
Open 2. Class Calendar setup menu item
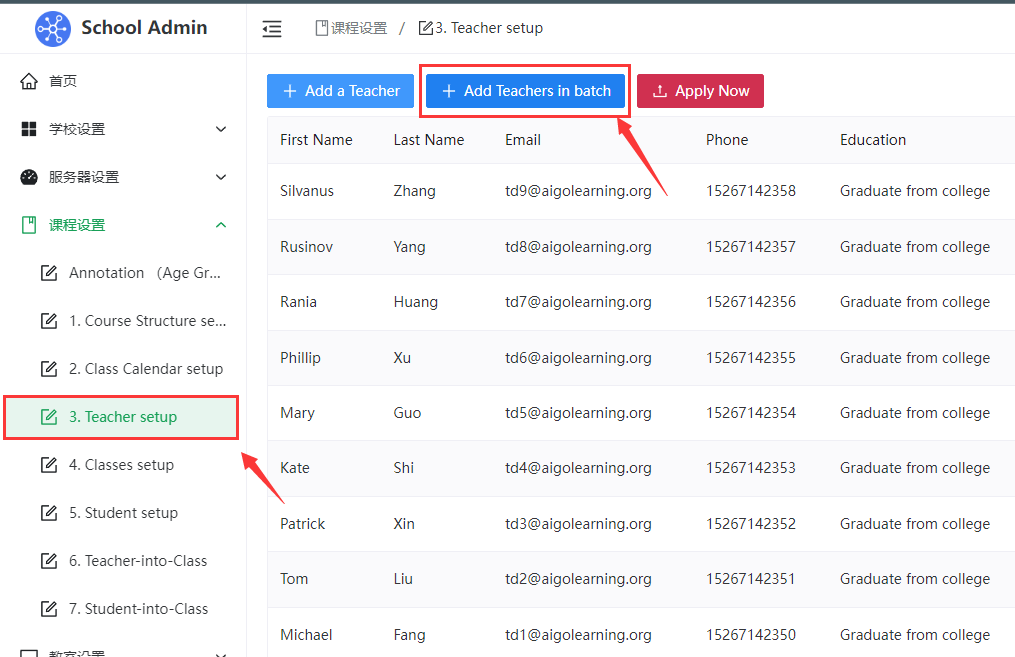coord(145,369)
